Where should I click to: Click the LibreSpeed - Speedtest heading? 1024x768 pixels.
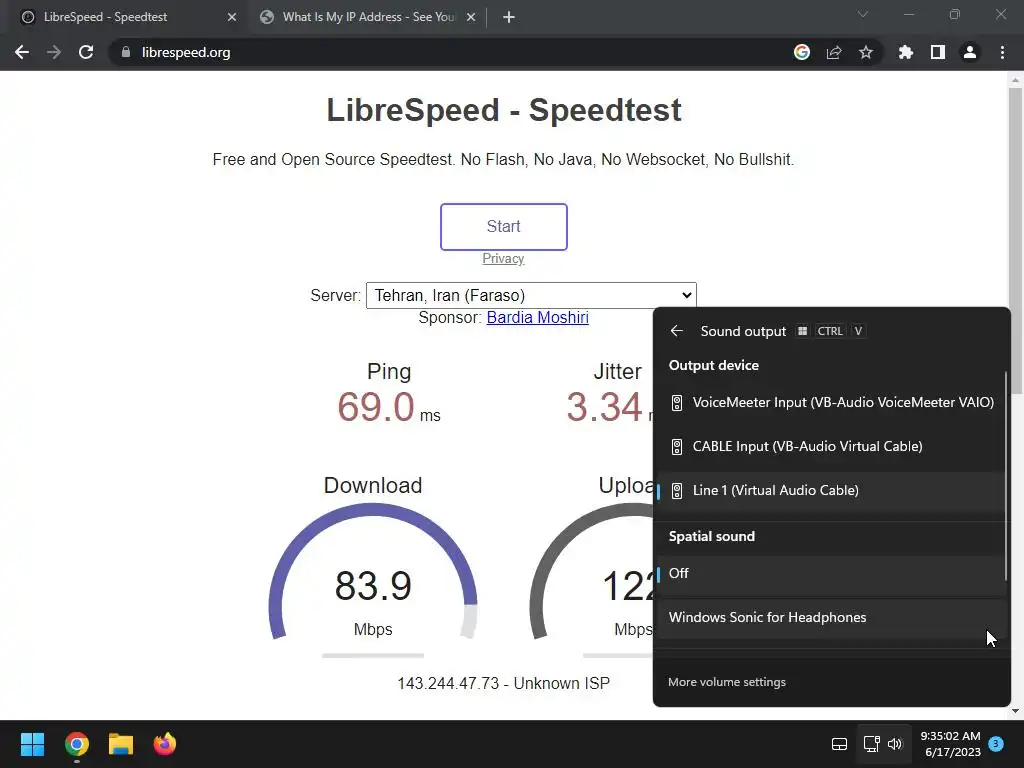[504, 110]
